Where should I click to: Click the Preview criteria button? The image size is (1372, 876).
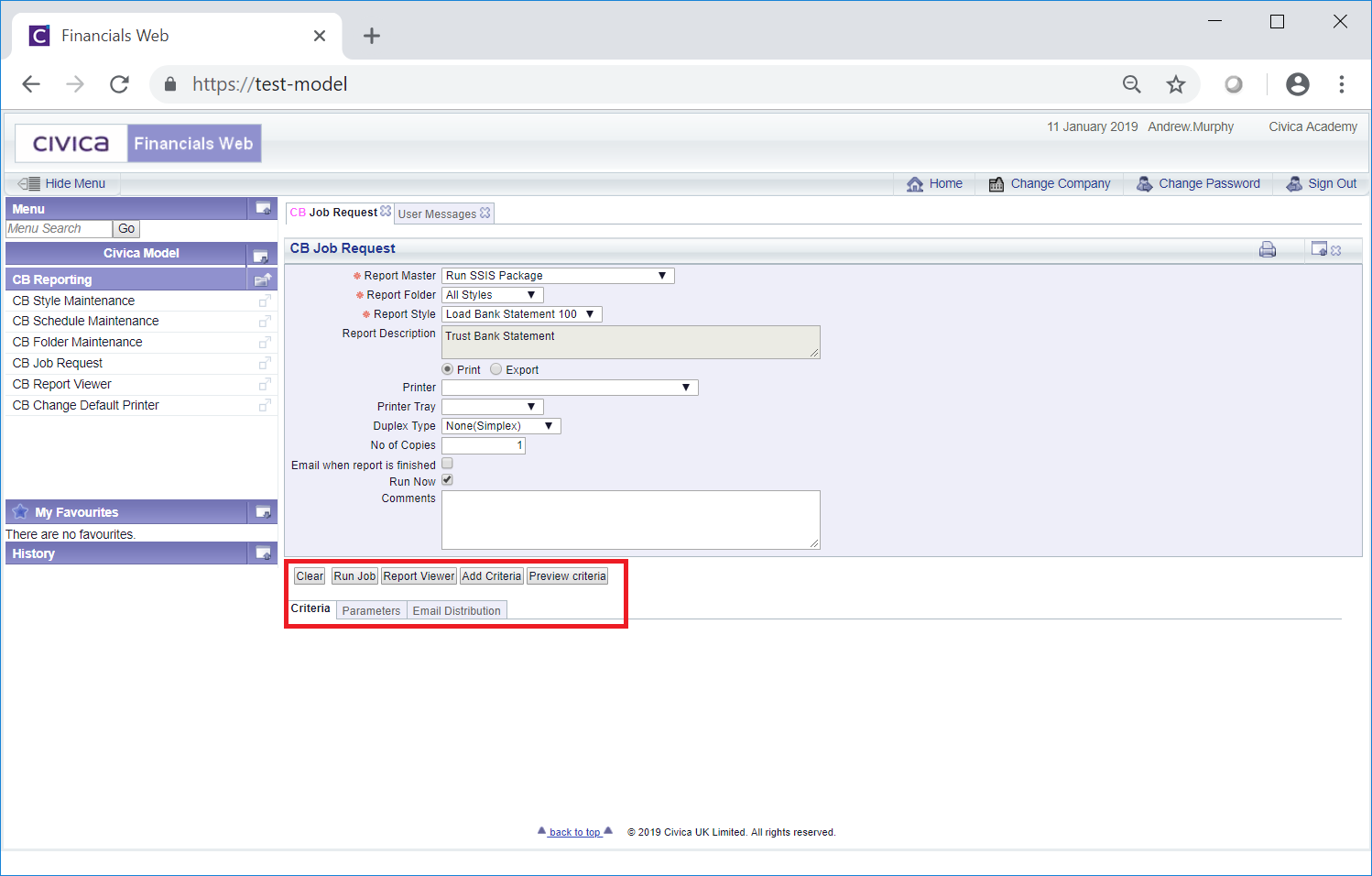(567, 576)
